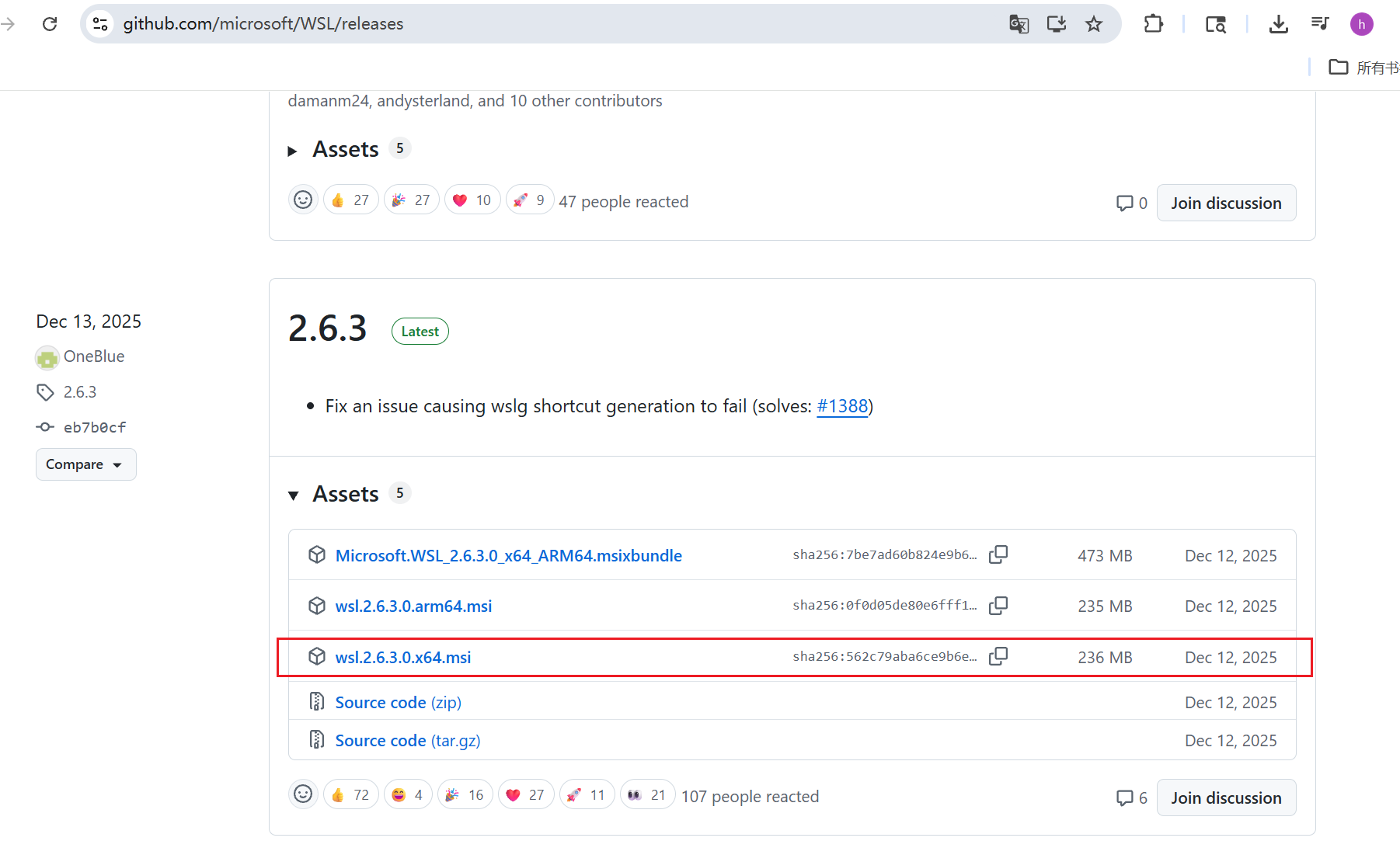Download wsl.2.6.3.0.arm64.msi

[413, 606]
